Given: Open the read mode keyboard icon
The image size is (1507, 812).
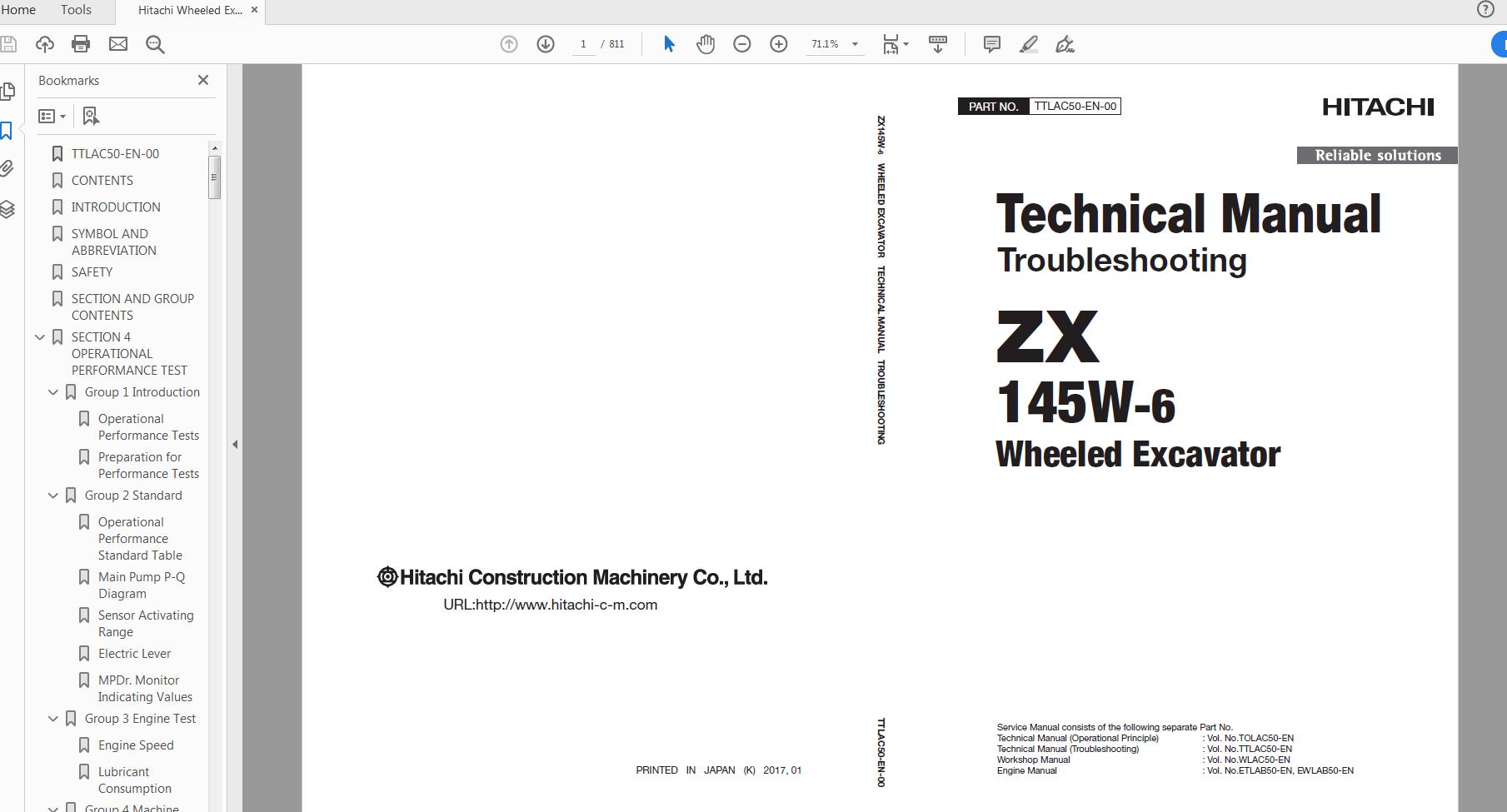Looking at the screenshot, I should pyautogui.click(x=938, y=44).
